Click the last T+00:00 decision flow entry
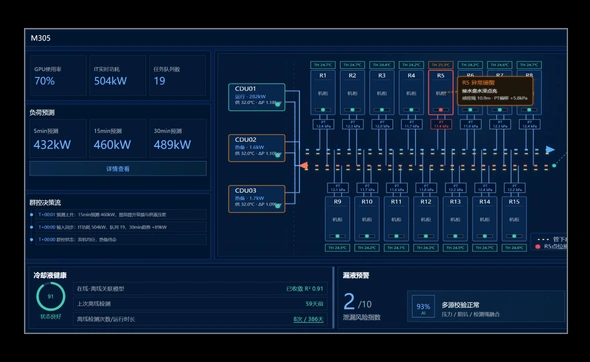Viewport: 590px width, 362px height. [121, 240]
